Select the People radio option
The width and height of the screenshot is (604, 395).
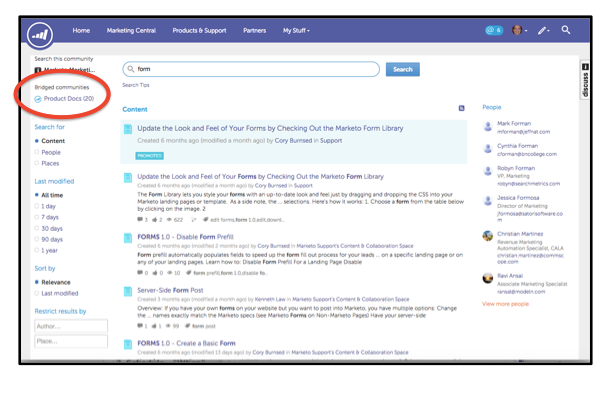click(37, 152)
